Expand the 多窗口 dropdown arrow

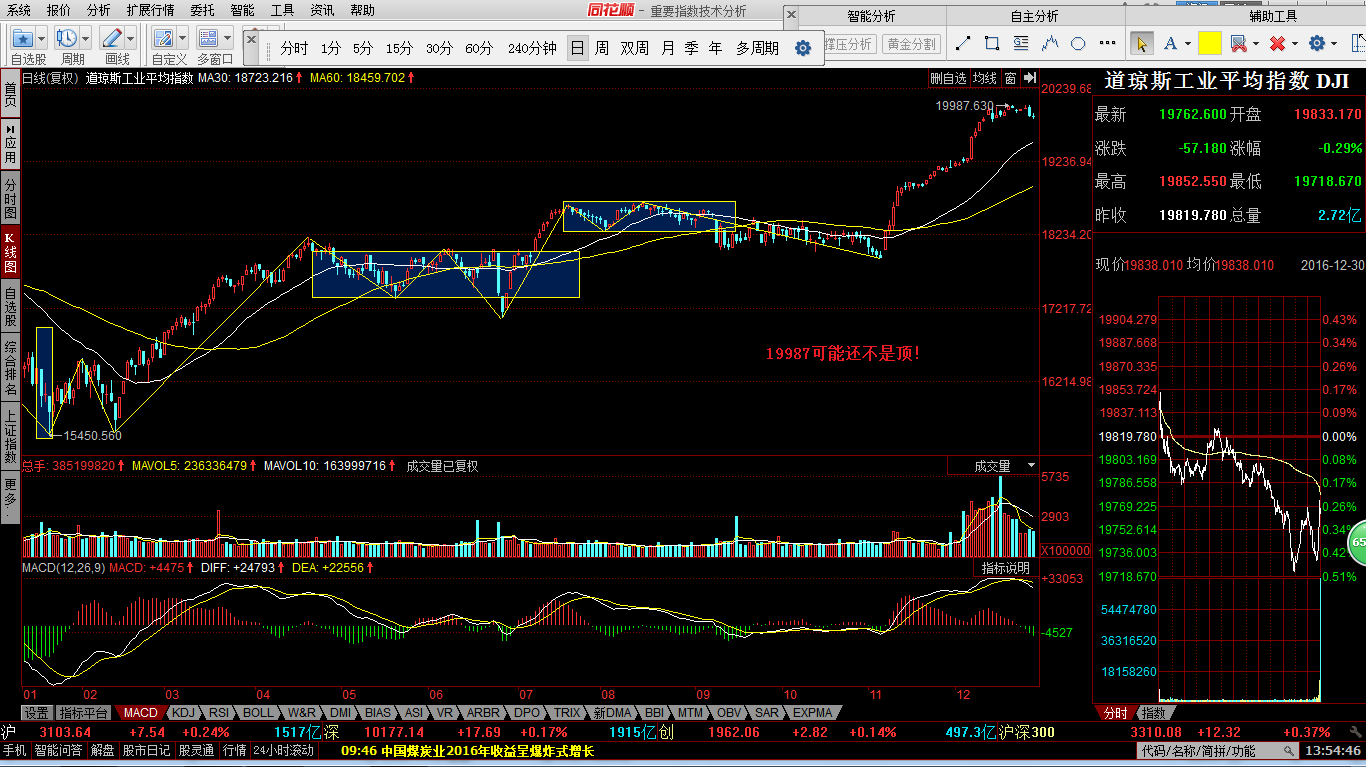[228, 39]
